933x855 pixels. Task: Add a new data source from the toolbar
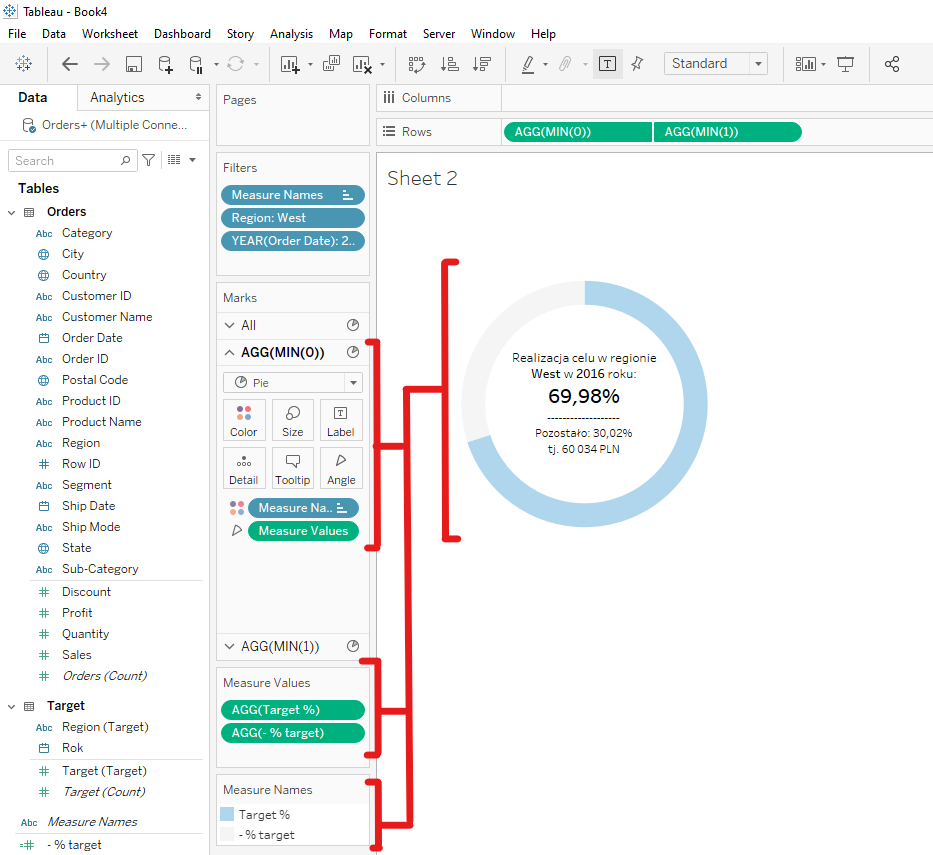pos(166,64)
